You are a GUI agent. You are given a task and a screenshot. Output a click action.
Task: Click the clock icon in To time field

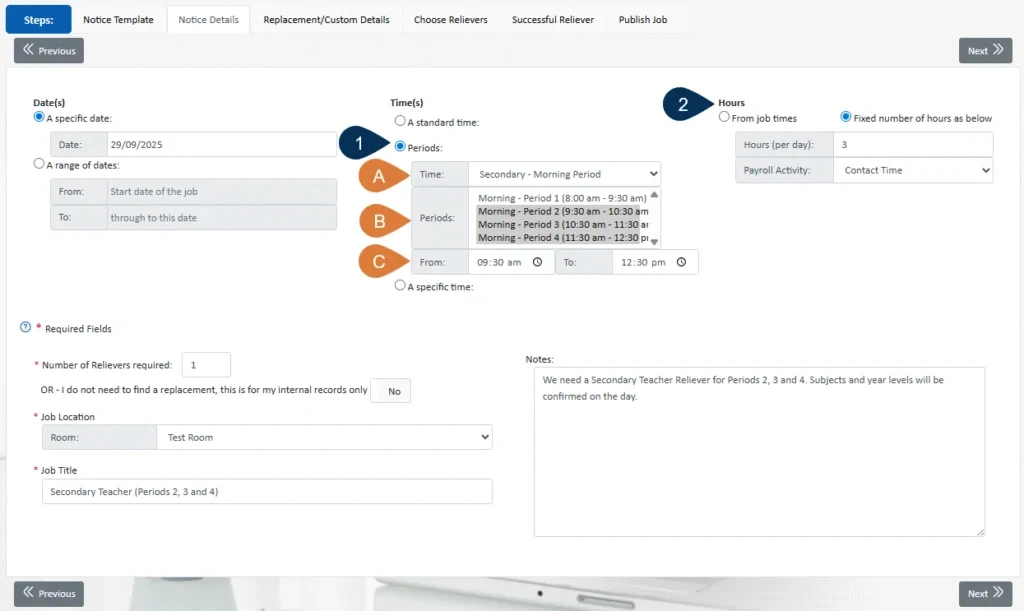681,262
